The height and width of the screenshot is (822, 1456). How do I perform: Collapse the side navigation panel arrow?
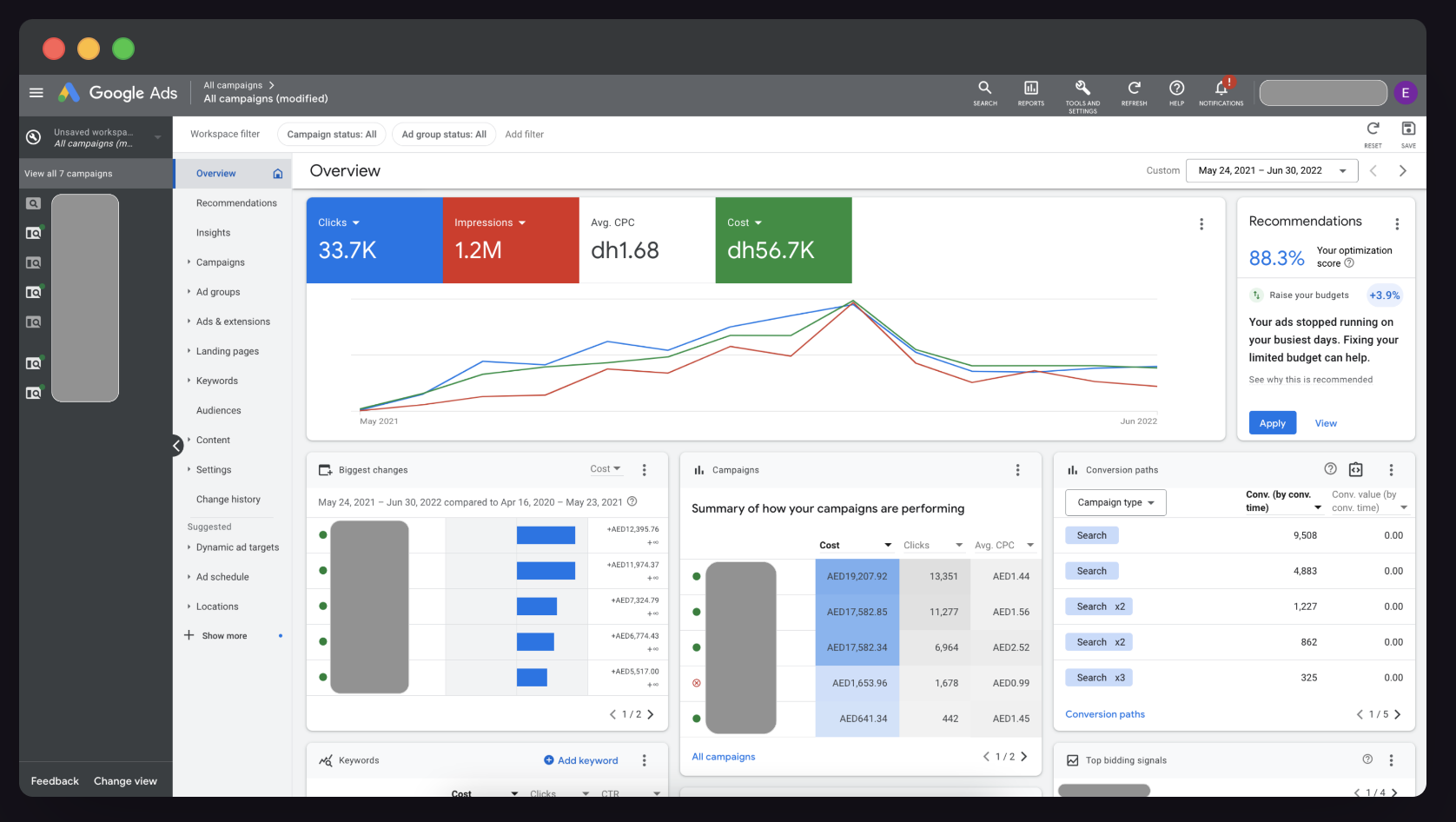[177, 446]
